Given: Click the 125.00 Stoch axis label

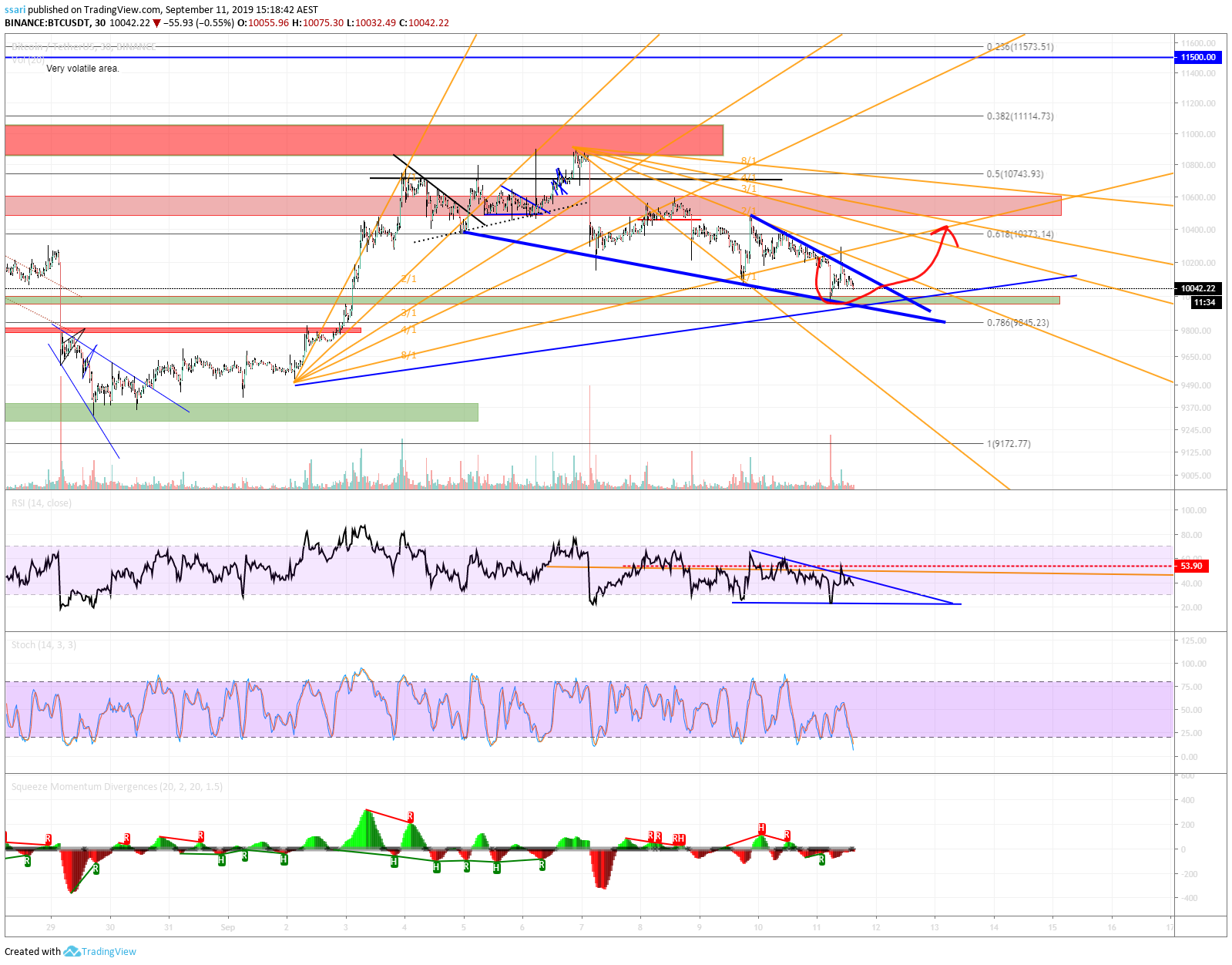Looking at the screenshot, I should pyautogui.click(x=1193, y=641).
